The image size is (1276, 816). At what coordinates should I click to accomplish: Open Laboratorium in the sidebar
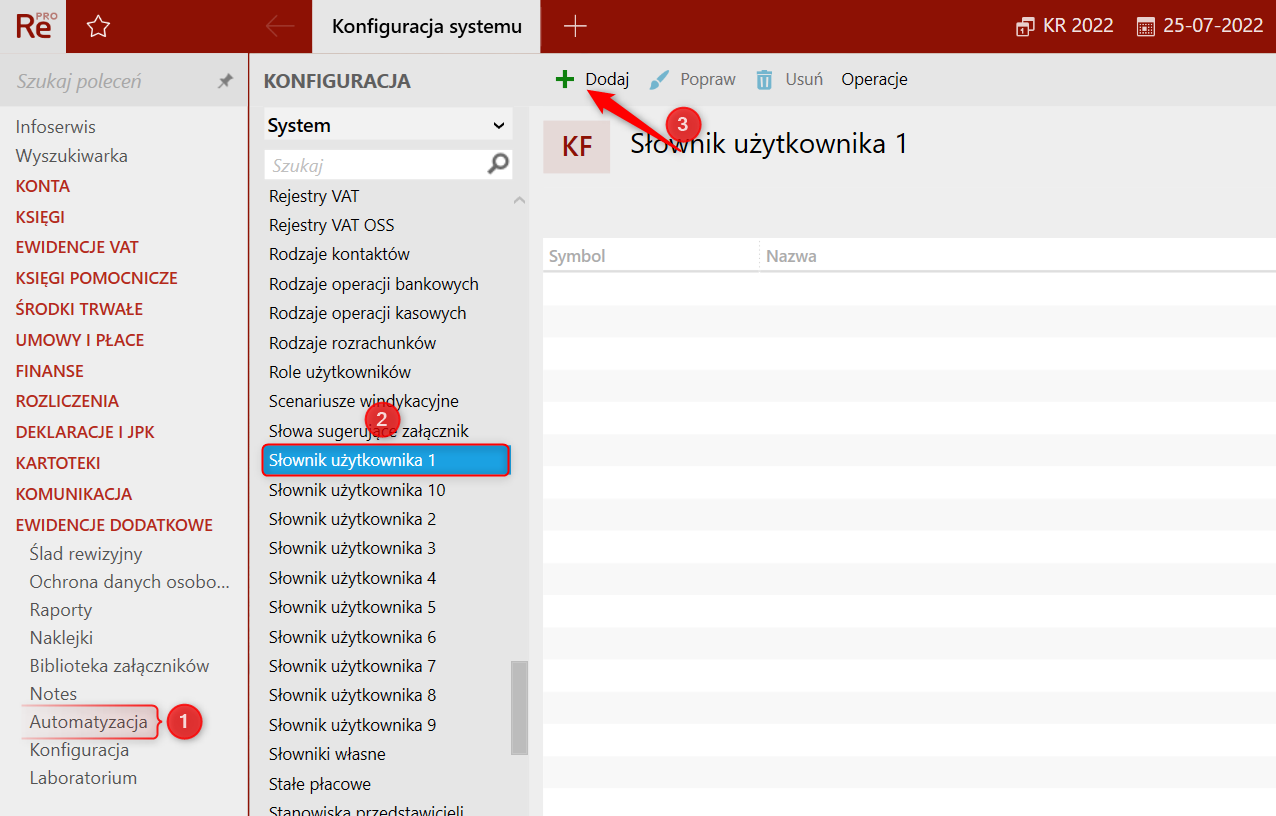coord(83,778)
